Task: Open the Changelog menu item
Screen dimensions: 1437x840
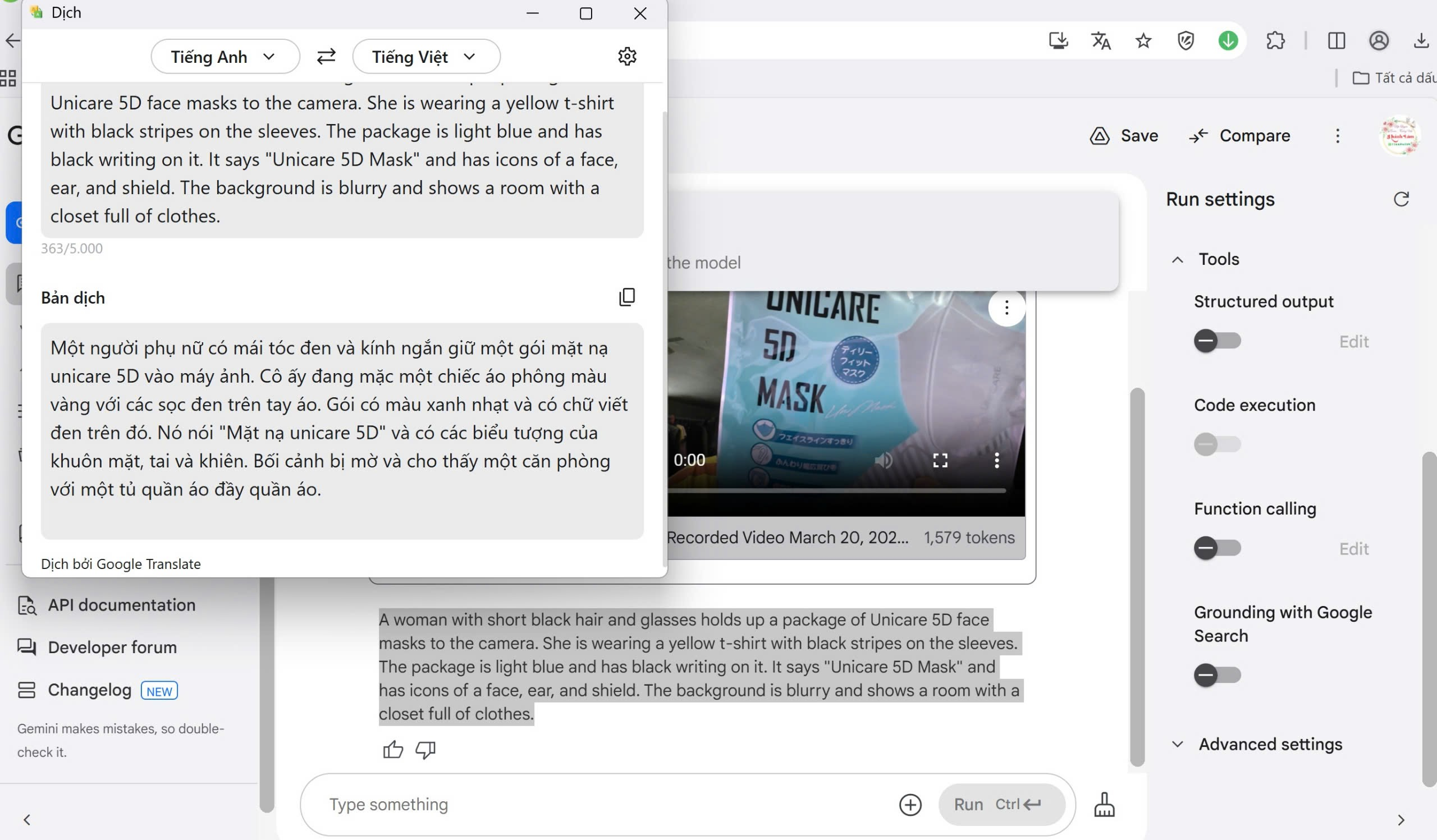Action: coord(89,690)
